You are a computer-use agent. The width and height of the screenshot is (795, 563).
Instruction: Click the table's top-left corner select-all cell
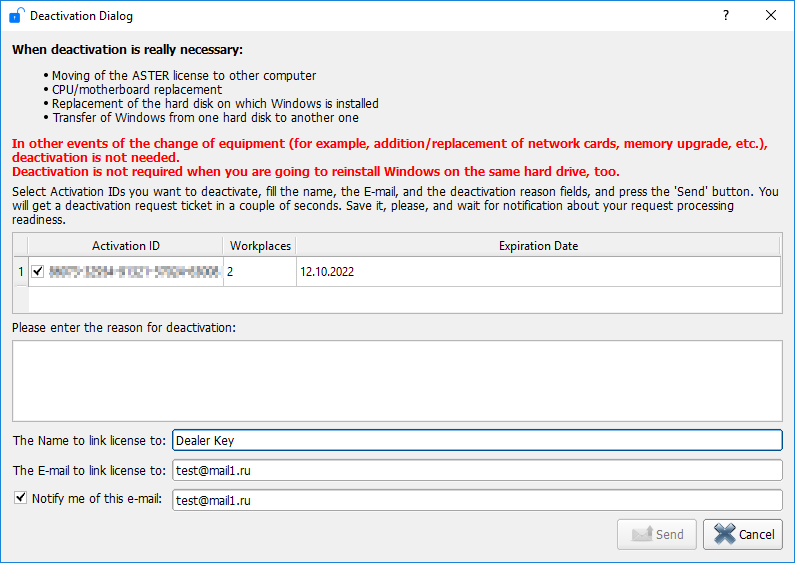19,246
